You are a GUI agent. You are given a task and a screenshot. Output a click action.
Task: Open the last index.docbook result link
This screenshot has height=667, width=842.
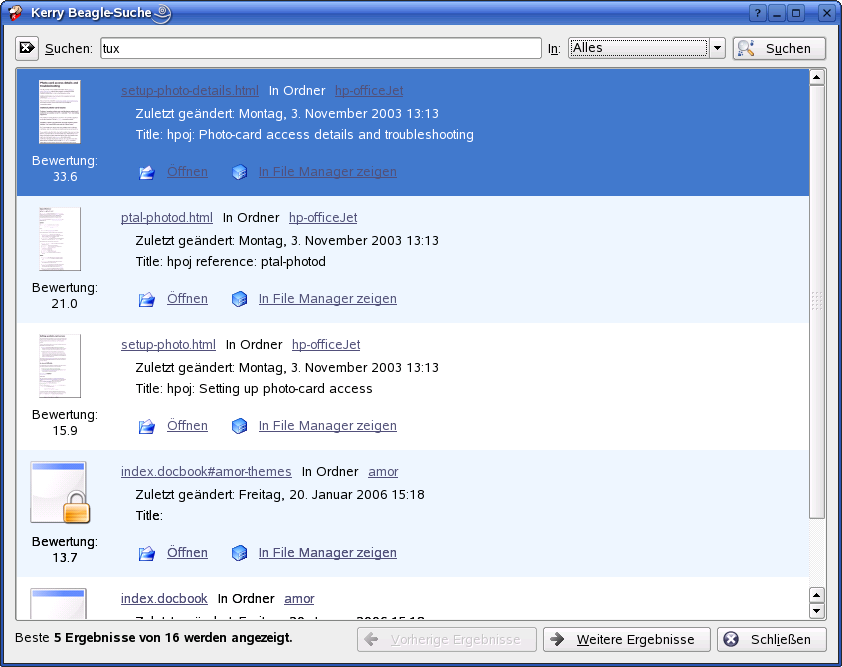(x=164, y=598)
